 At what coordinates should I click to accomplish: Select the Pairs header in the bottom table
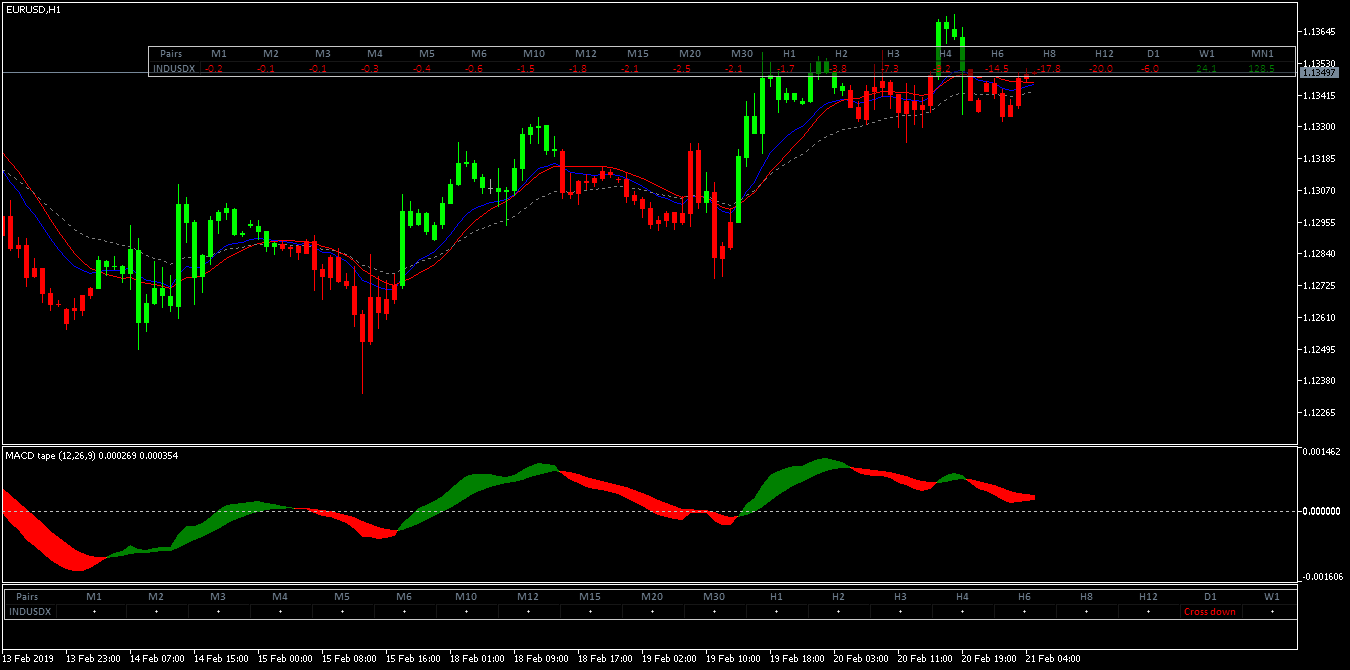[x=27, y=596]
